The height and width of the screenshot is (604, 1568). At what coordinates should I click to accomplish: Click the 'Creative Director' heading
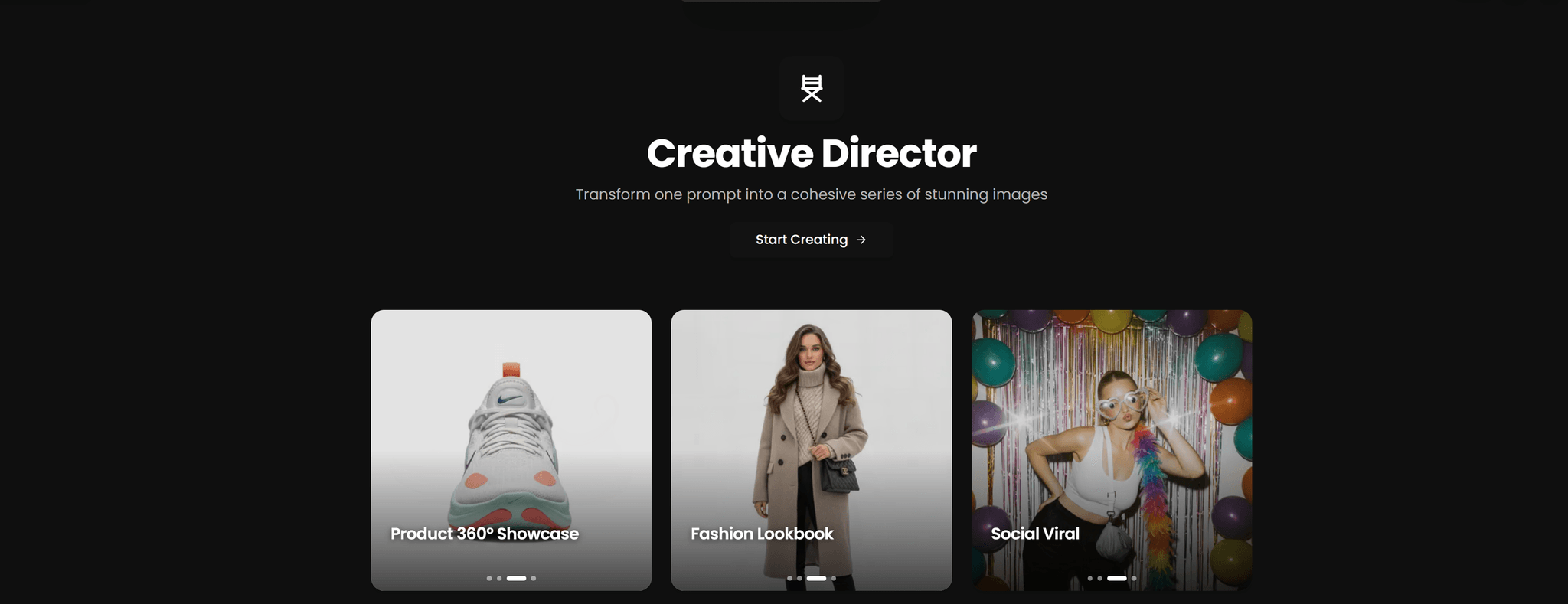point(812,153)
